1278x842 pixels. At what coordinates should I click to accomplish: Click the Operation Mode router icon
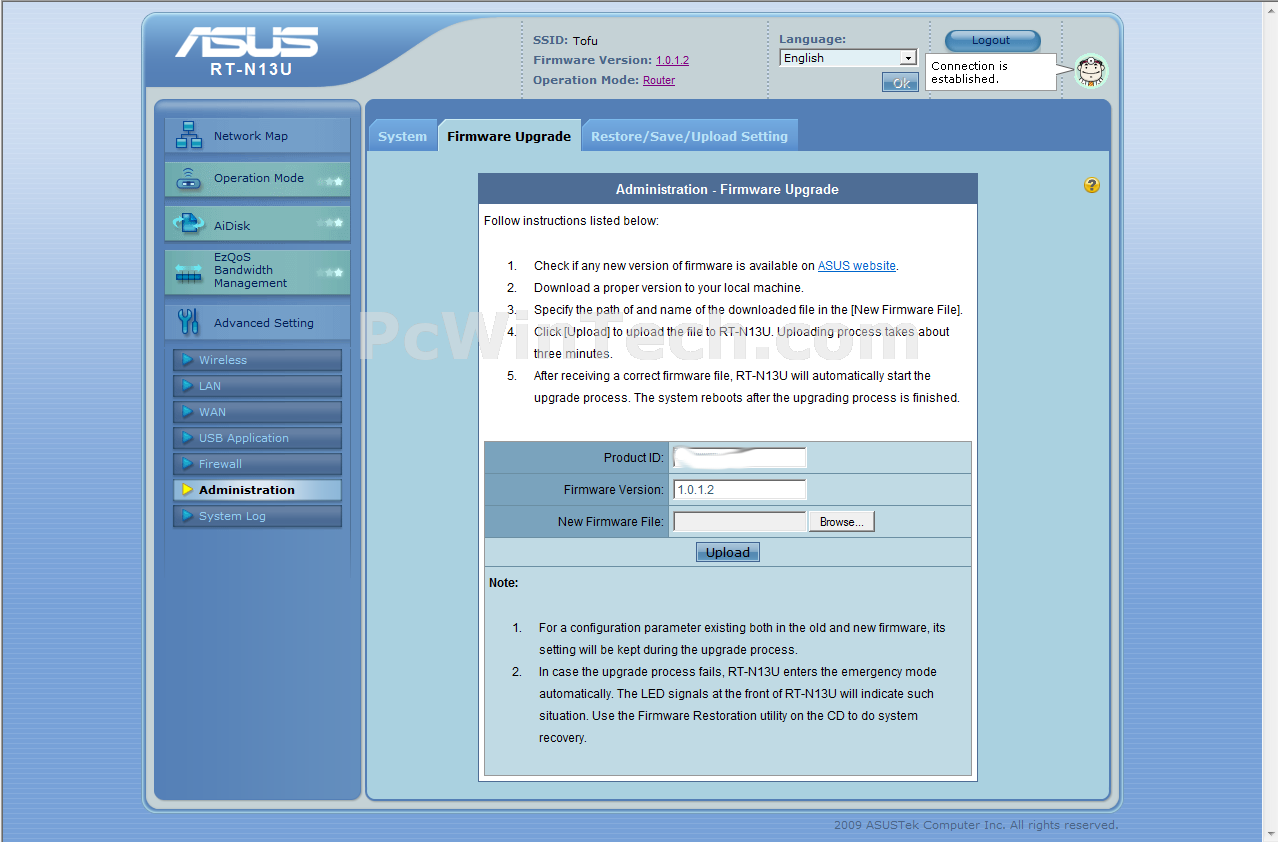coord(189,179)
